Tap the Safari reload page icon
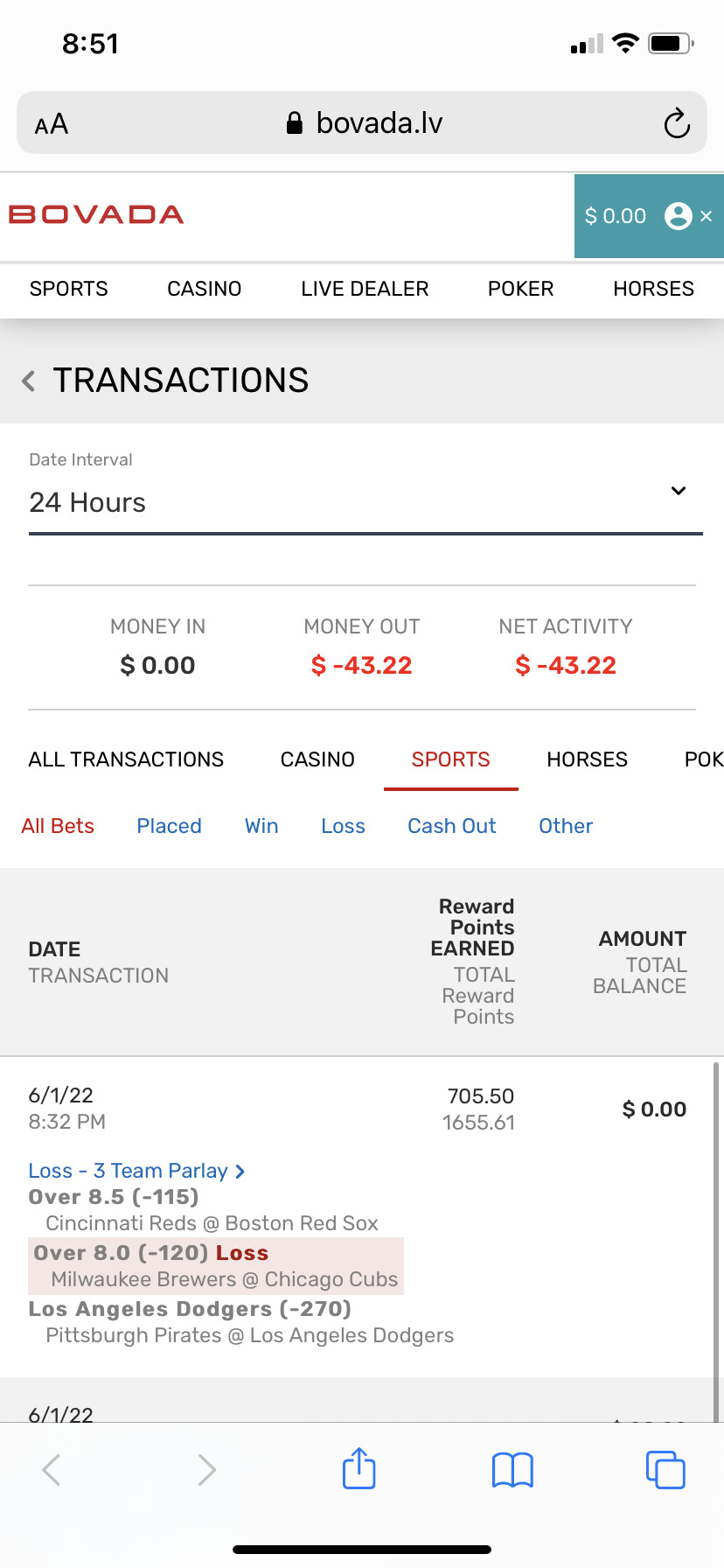The height and width of the screenshot is (1568, 724). pos(676,123)
